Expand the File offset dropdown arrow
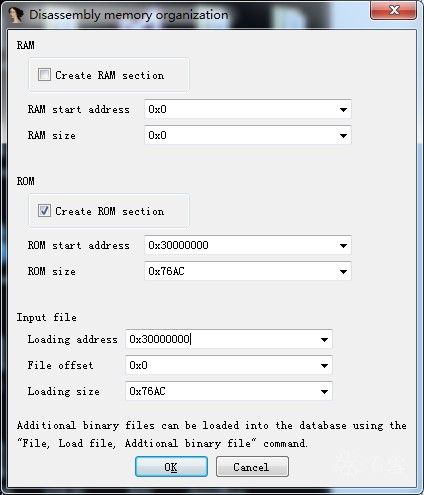Viewport: 424px width, 495px height. 324,365
